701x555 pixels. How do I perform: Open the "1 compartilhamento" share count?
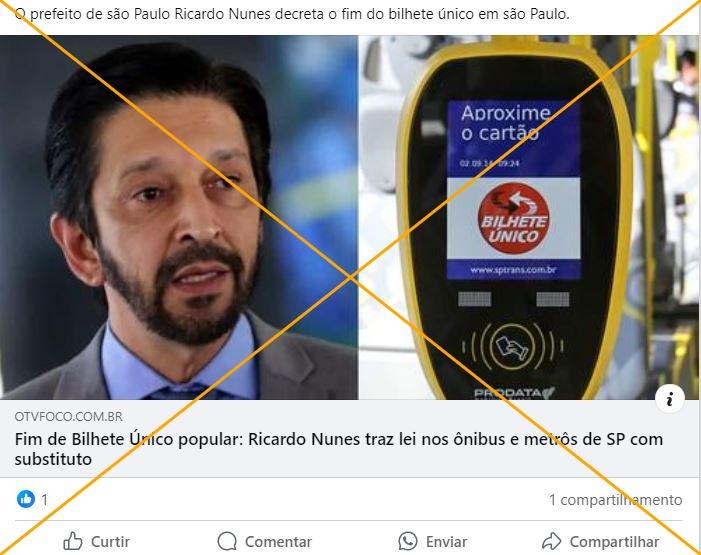click(x=616, y=500)
